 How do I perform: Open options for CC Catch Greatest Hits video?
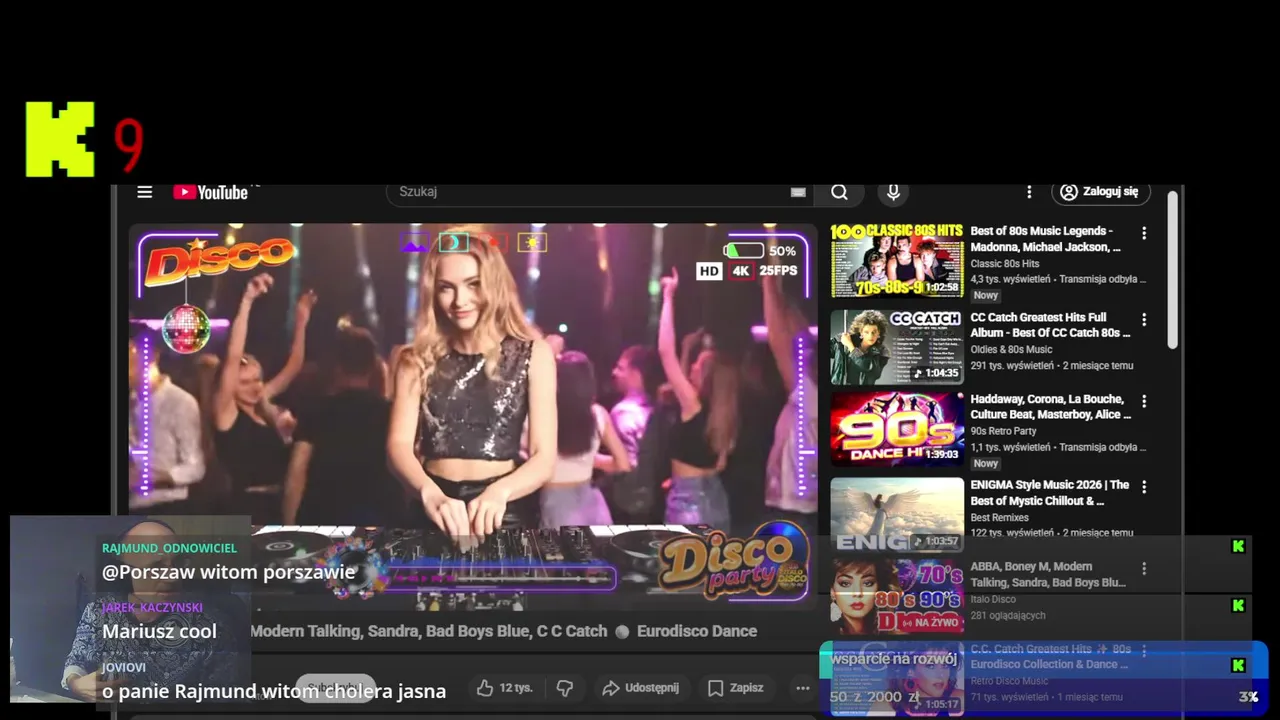click(1144, 319)
